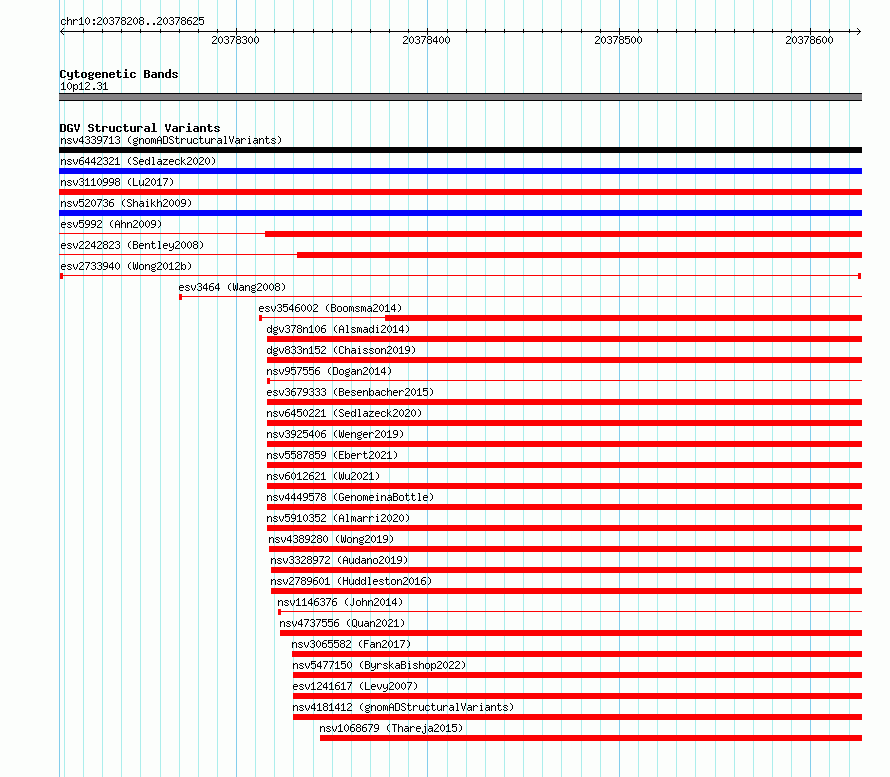Open the nsv6442321 (Sedlazeck2020) label
This screenshot has height=777, width=890.
point(138,161)
